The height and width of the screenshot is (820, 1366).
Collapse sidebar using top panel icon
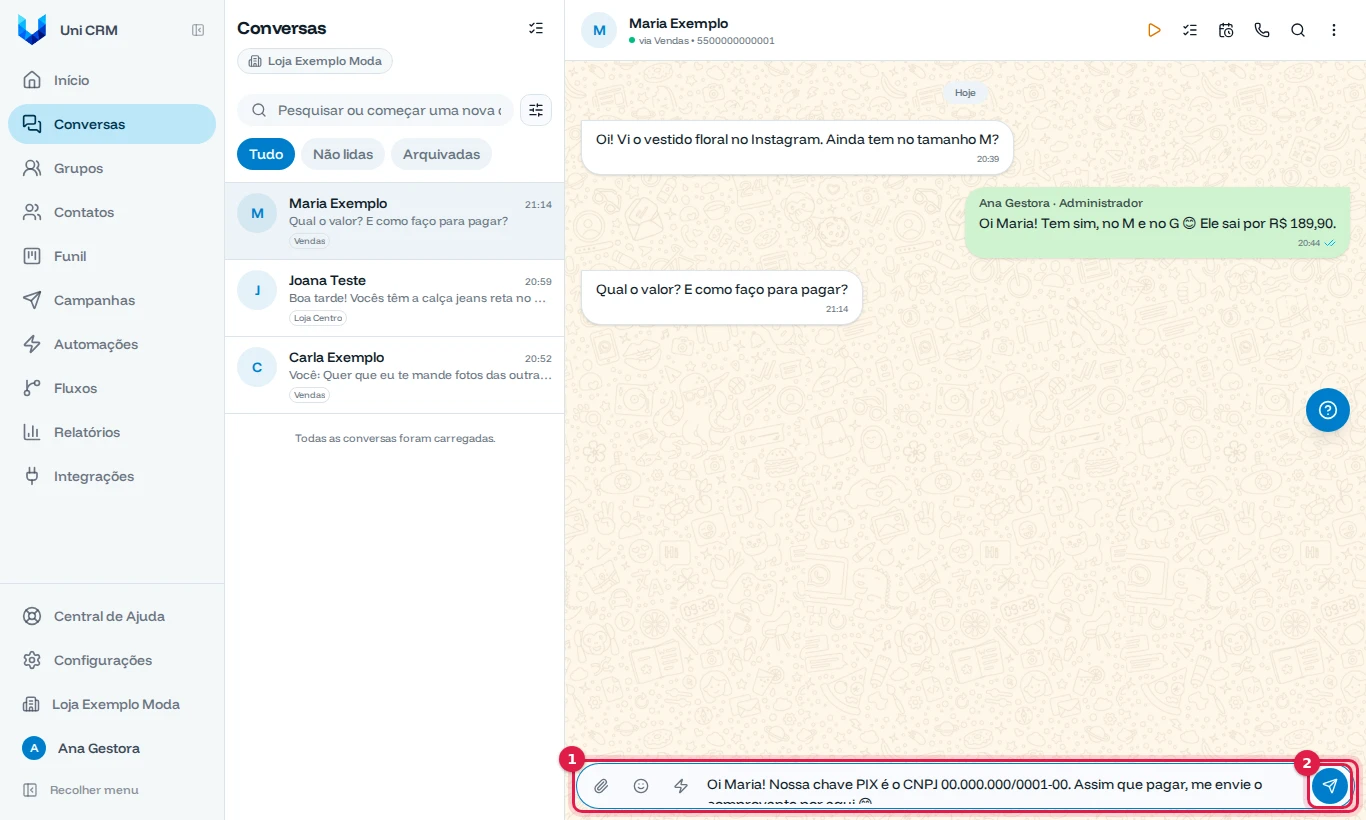[198, 30]
